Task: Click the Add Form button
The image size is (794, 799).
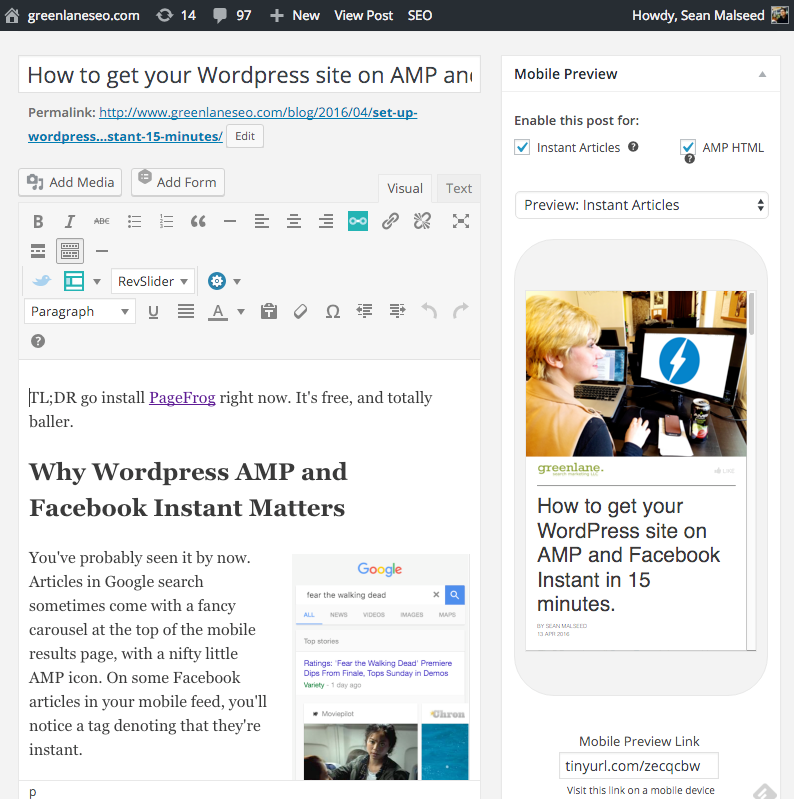Action: point(178,182)
